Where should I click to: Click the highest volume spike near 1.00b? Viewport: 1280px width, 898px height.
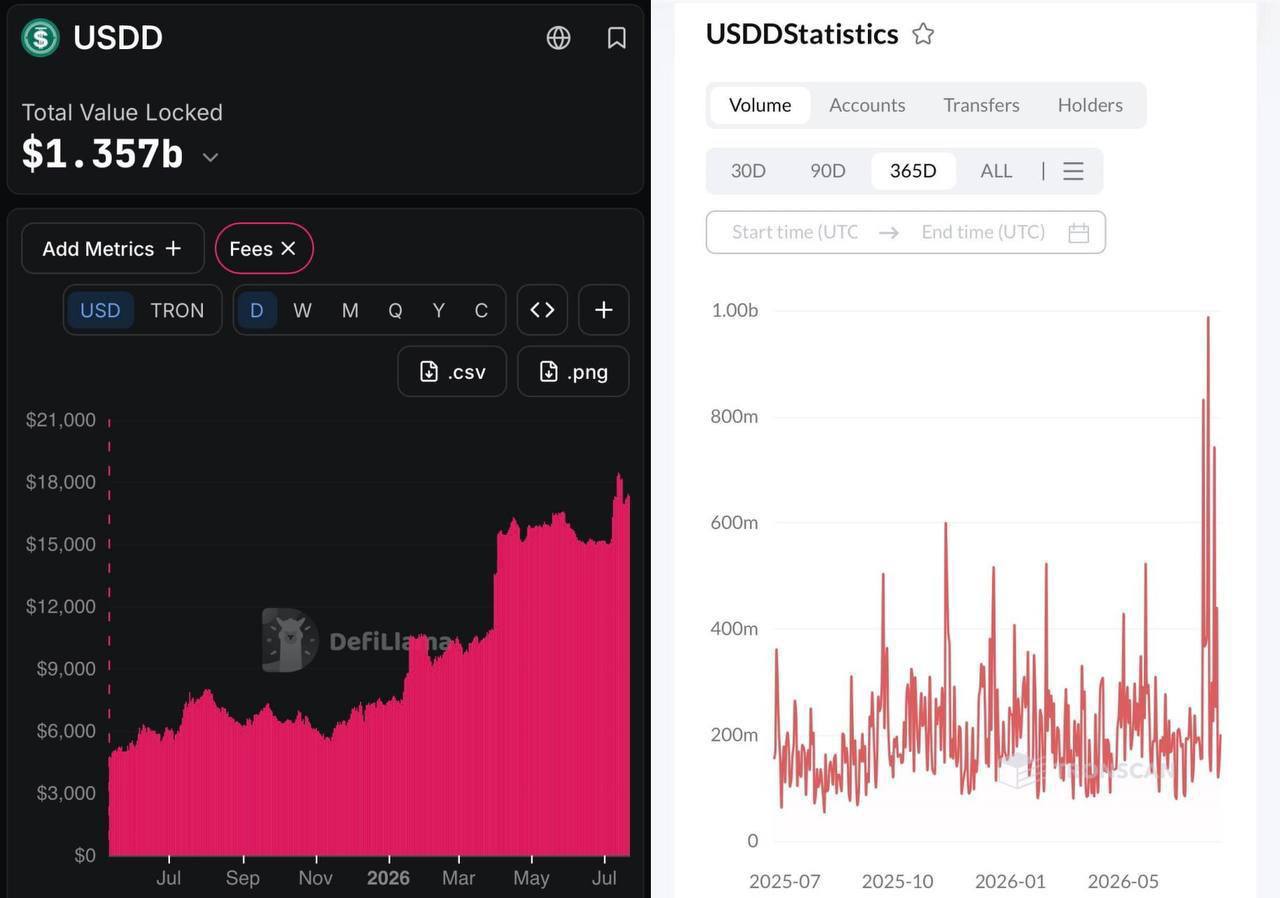(1208, 319)
